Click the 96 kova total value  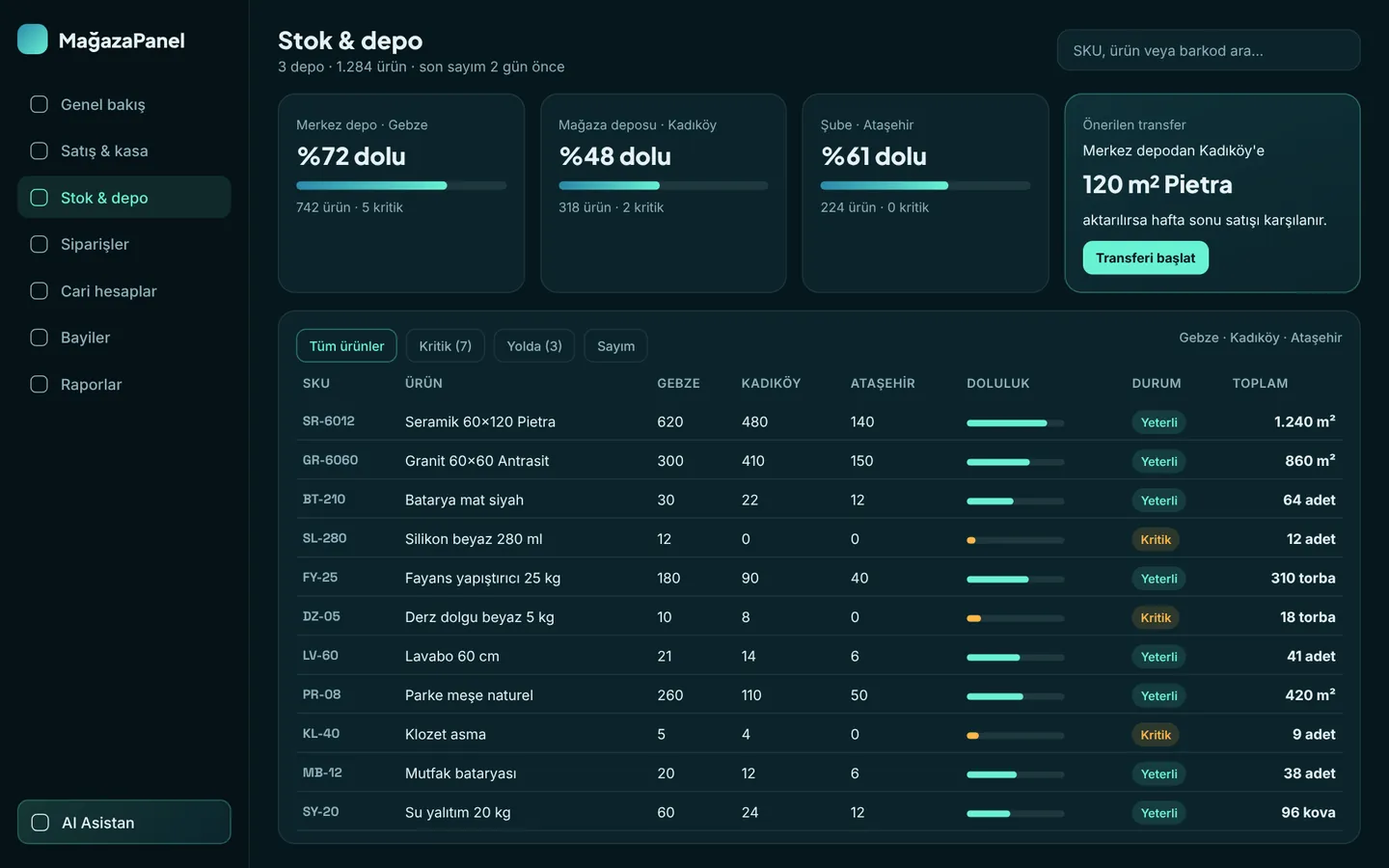1308,812
